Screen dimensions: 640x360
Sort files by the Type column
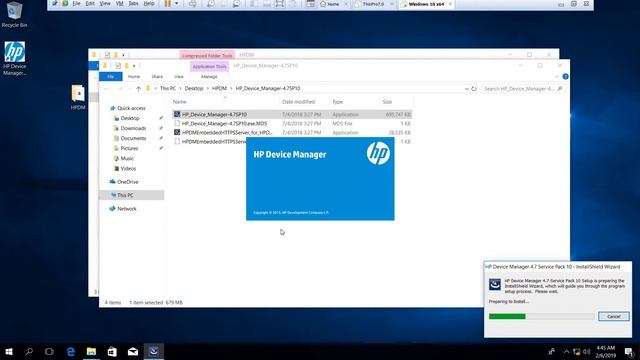point(338,102)
